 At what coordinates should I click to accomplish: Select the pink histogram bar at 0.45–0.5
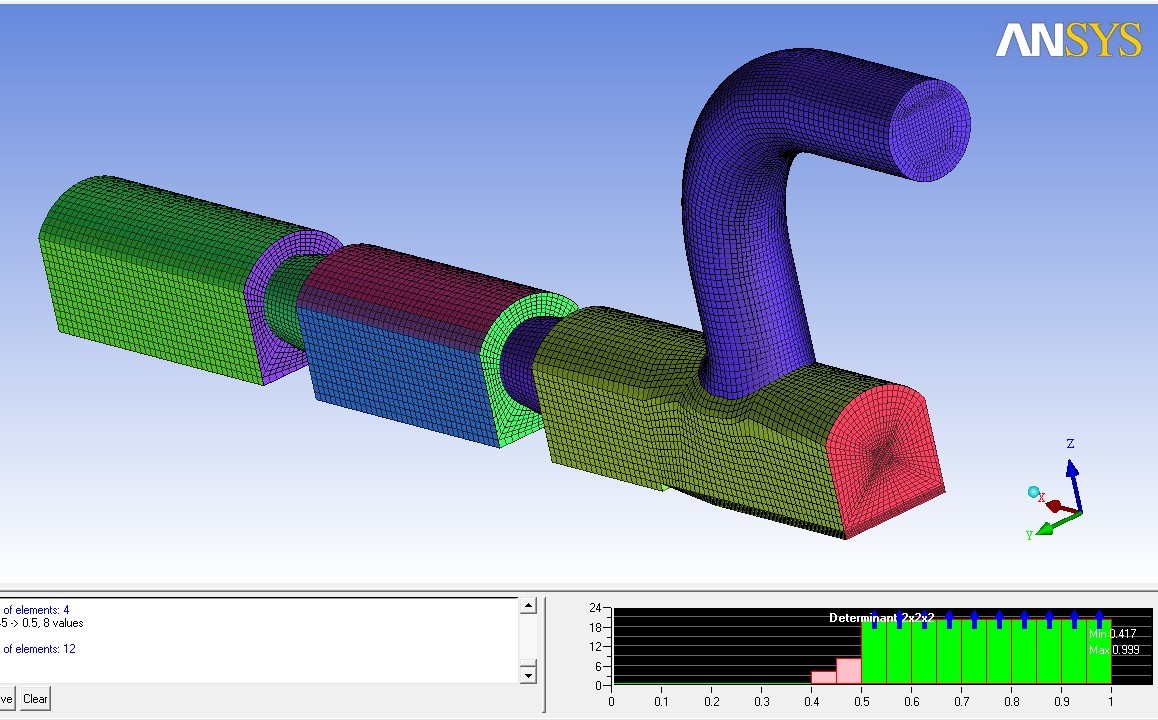(848, 670)
